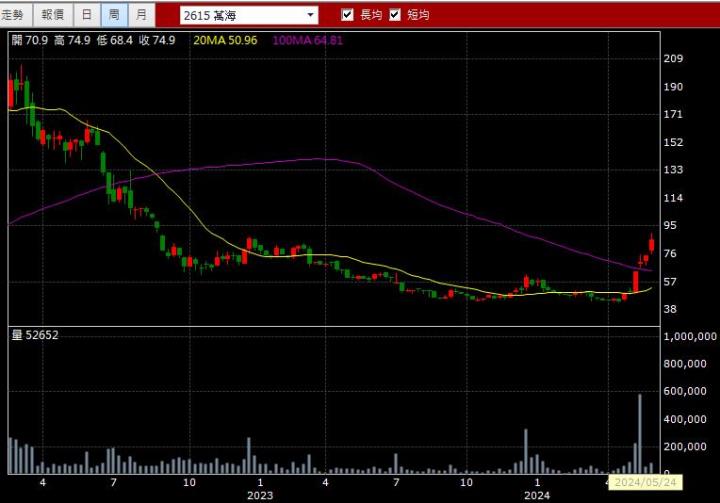Select the 月 monthly chart period
This screenshot has width=720, height=503.
(141, 15)
